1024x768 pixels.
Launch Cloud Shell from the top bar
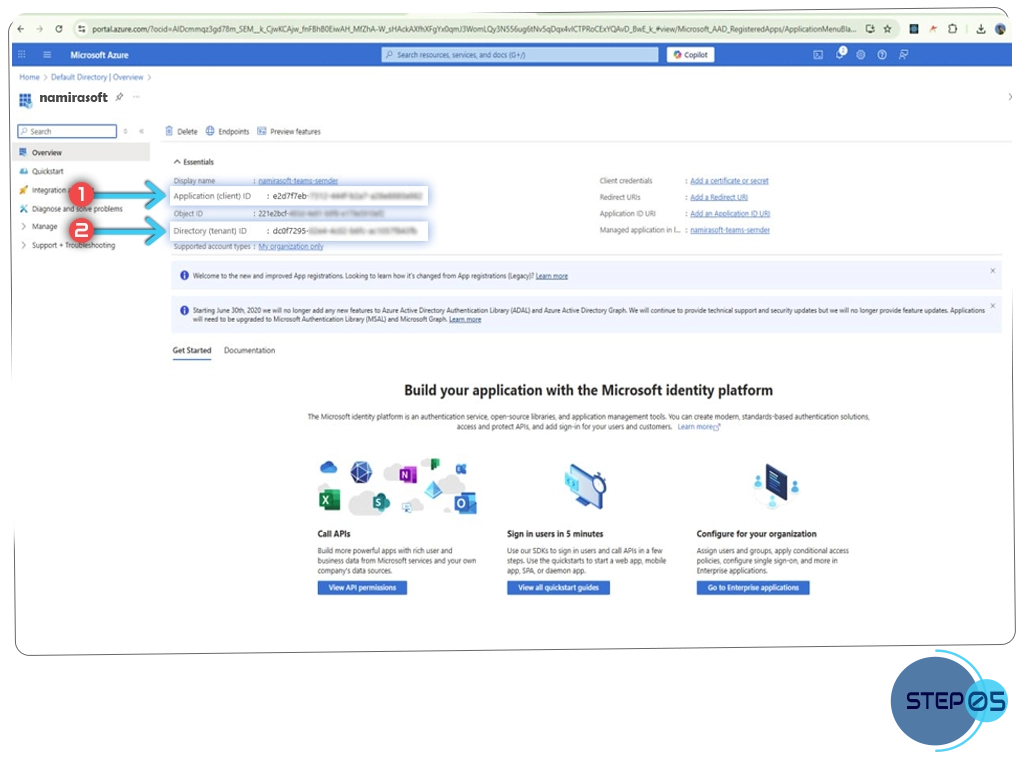[818, 55]
